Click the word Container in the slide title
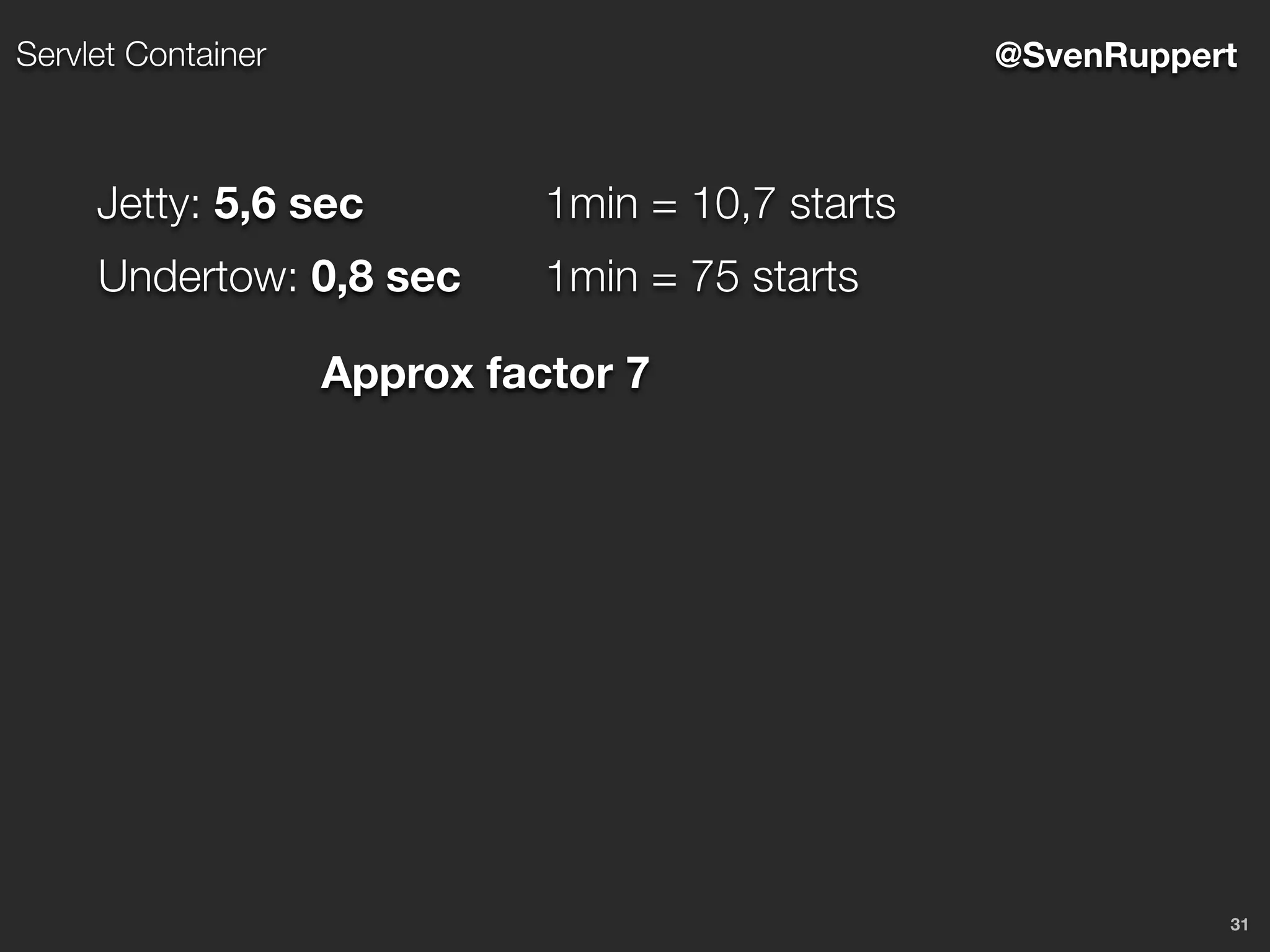The height and width of the screenshot is (952, 1270). [x=195, y=55]
